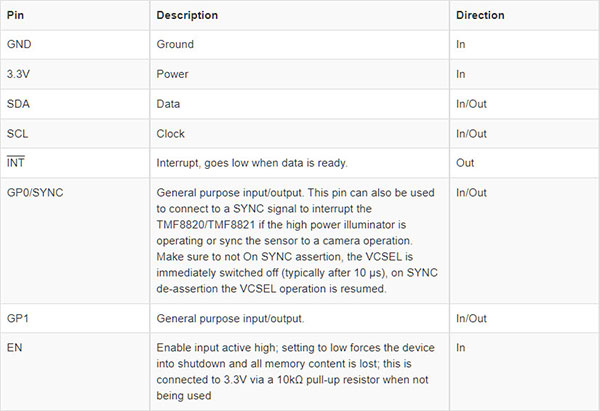Click the In direction for EN row
Viewport: 600px width, 411px height.
[460, 347]
